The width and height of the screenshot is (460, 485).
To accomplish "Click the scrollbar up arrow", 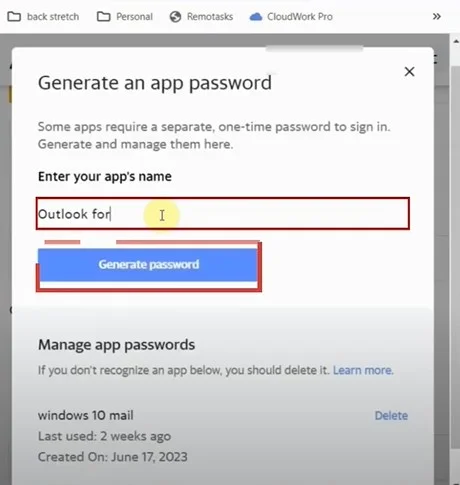I will [456, 41].
